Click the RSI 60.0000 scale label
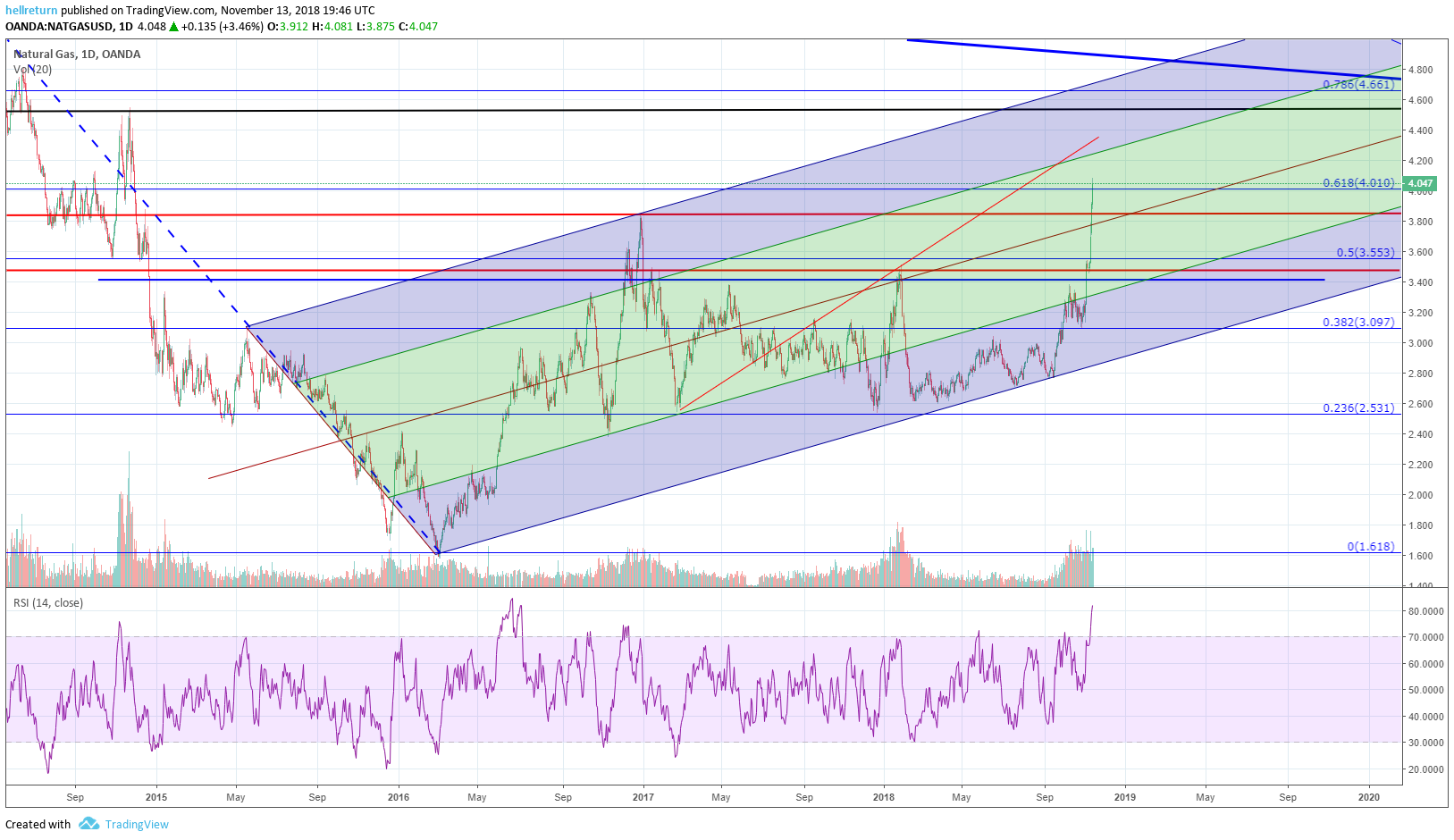Viewport: 1454px width, 840px height. (1425, 664)
